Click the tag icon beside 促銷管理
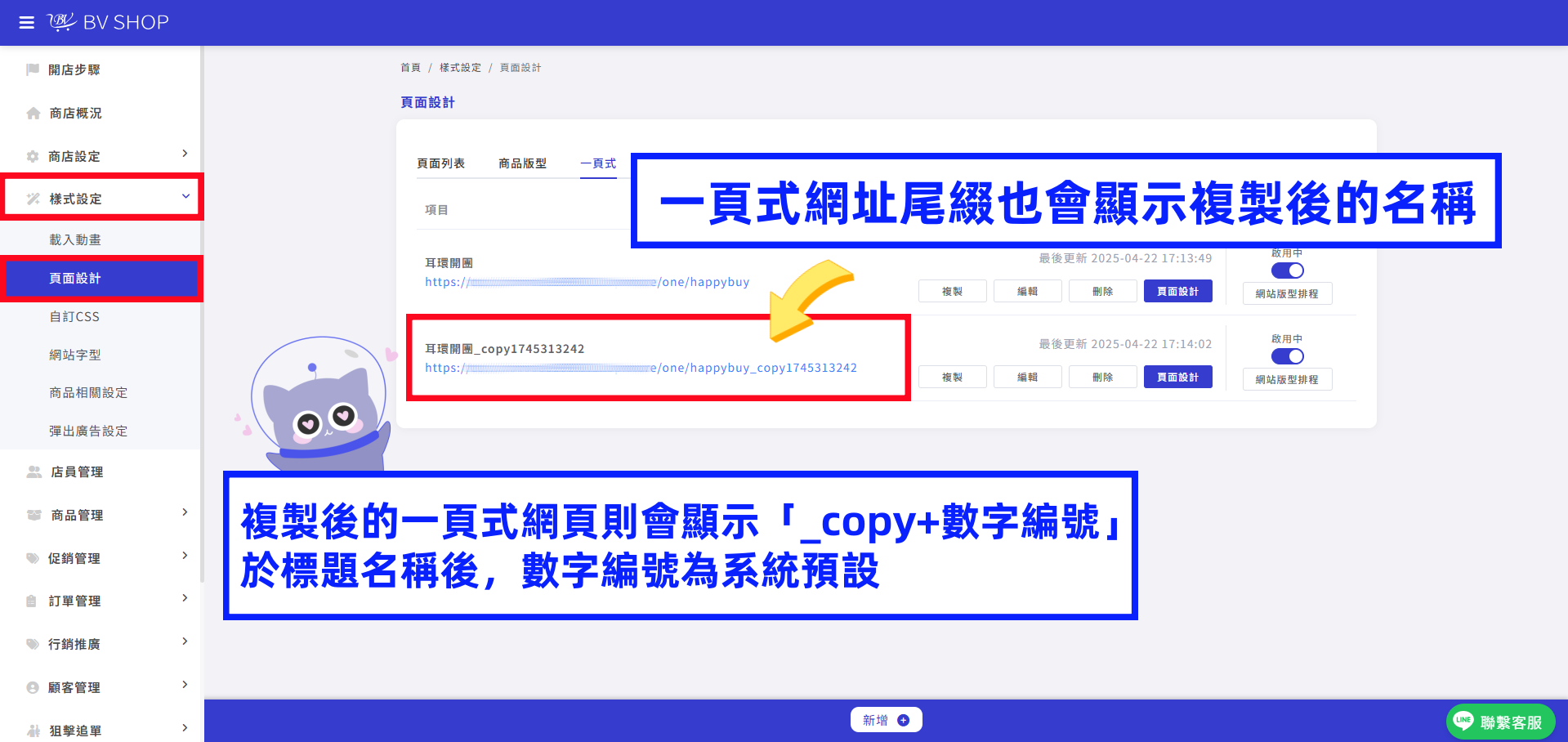Image resolution: width=1568 pixels, height=742 pixels. [33, 558]
